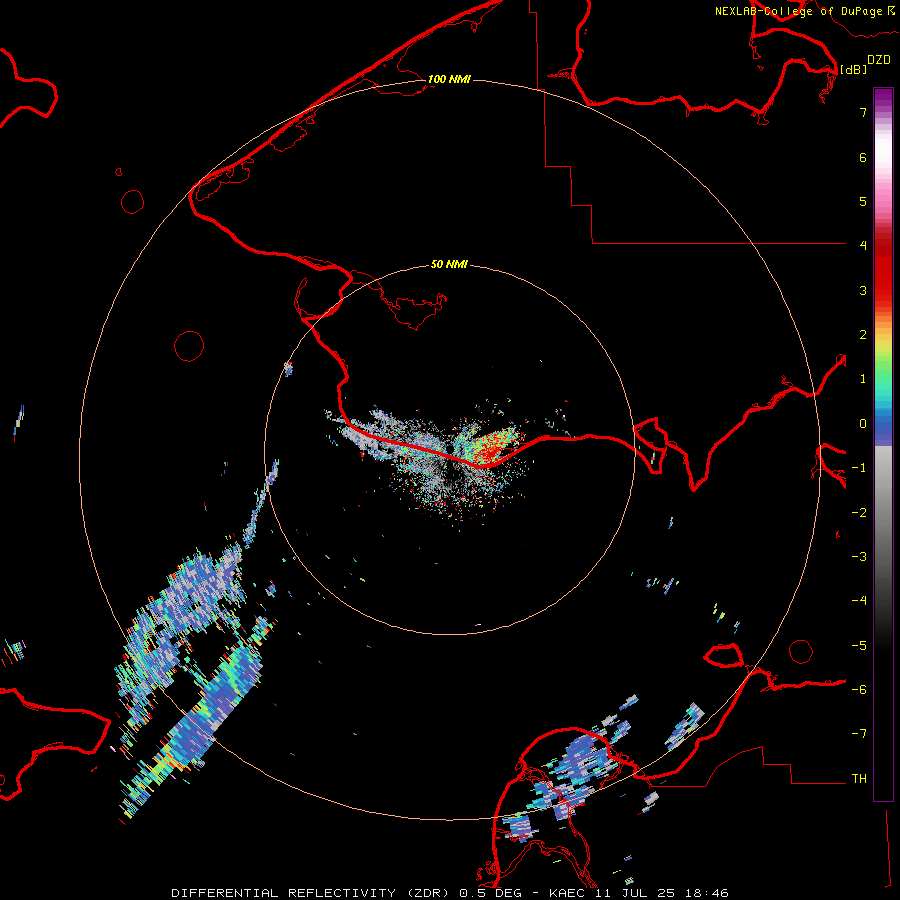Image resolution: width=900 pixels, height=900 pixels.
Task: Click the -4 value on the color scale
Action: (859, 600)
